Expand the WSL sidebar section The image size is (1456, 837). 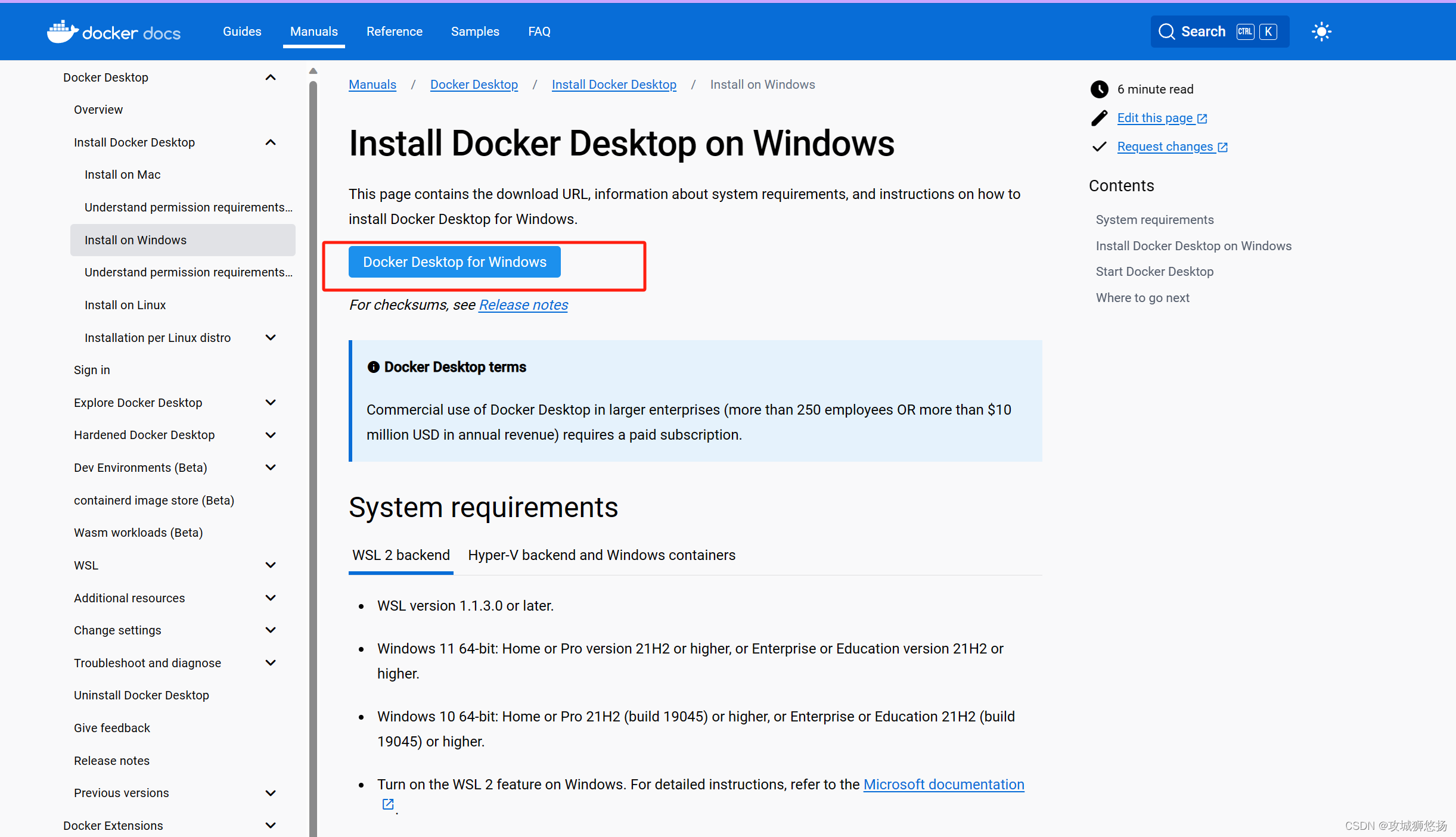click(271, 565)
